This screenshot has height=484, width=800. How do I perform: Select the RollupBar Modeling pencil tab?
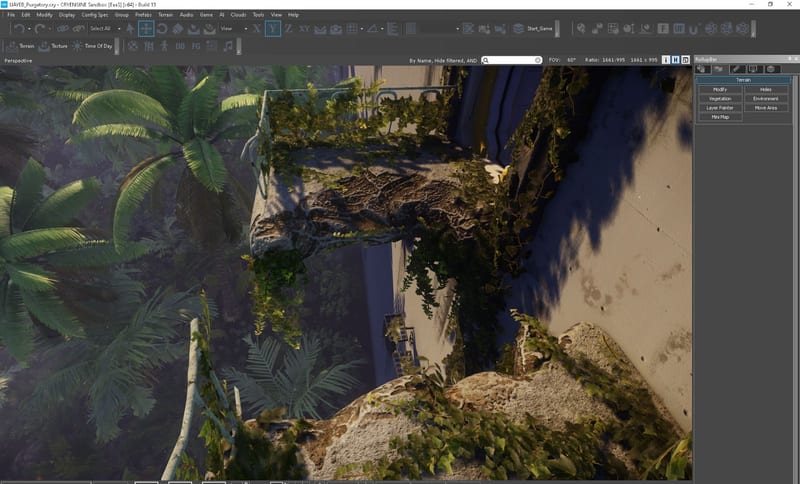pos(737,69)
